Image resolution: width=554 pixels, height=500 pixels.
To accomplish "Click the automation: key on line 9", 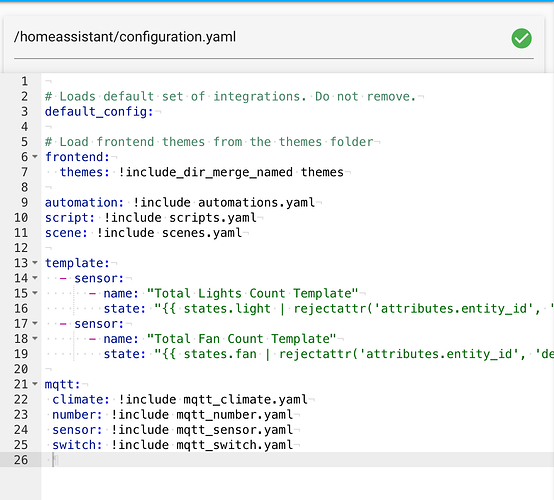I will 84,202.
